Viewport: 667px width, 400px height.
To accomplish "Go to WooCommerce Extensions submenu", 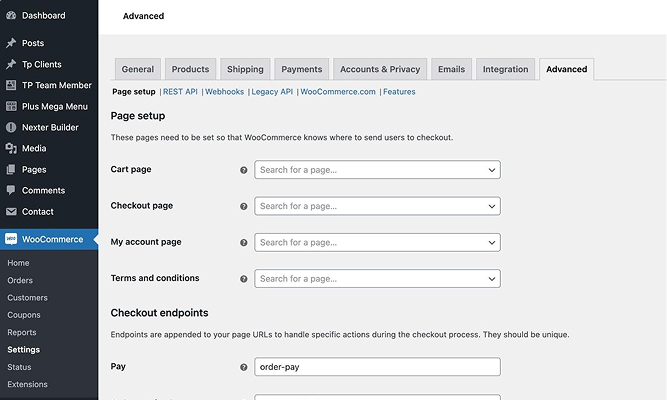I will 27,384.
